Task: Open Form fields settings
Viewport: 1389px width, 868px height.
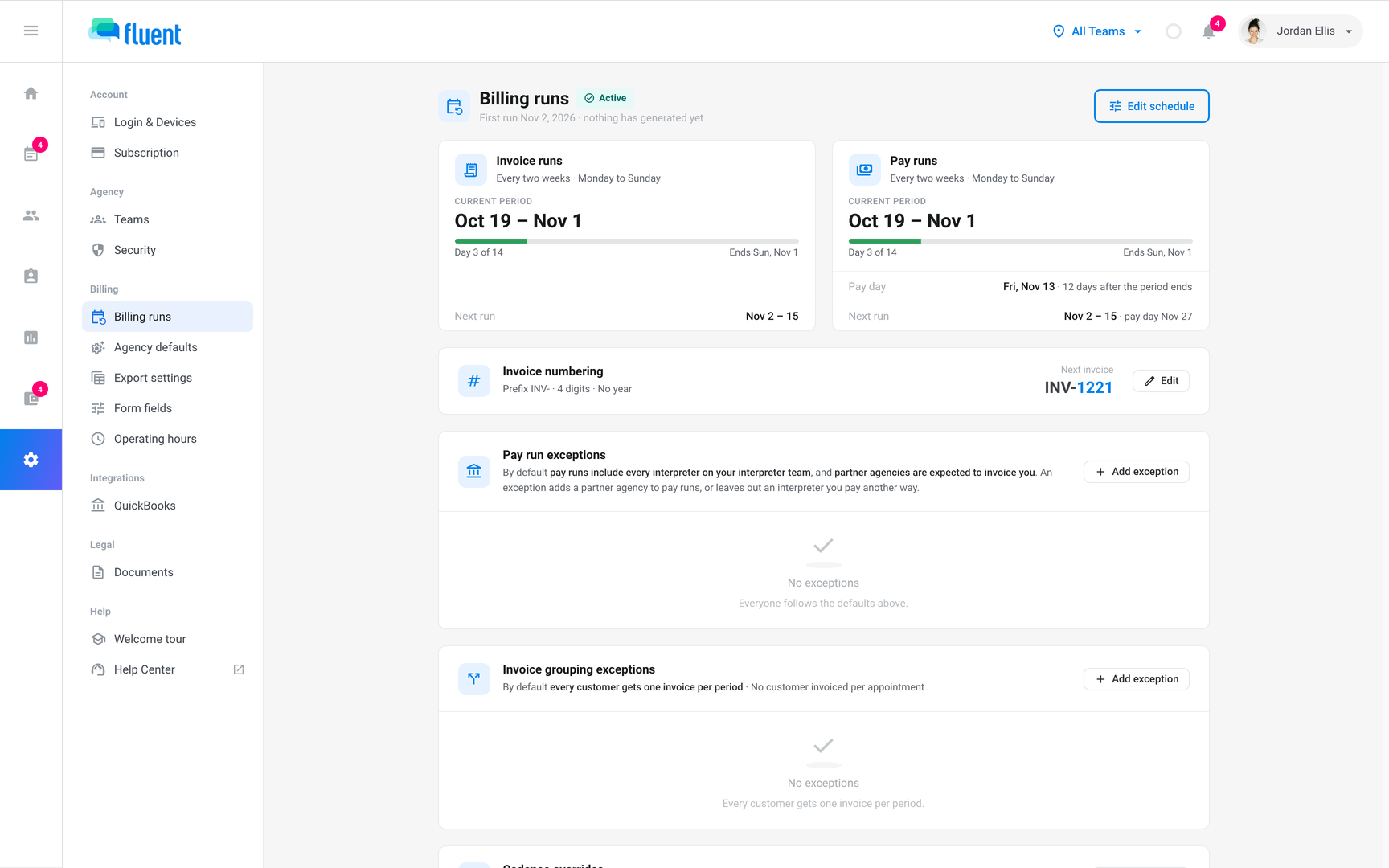Action: [167, 408]
